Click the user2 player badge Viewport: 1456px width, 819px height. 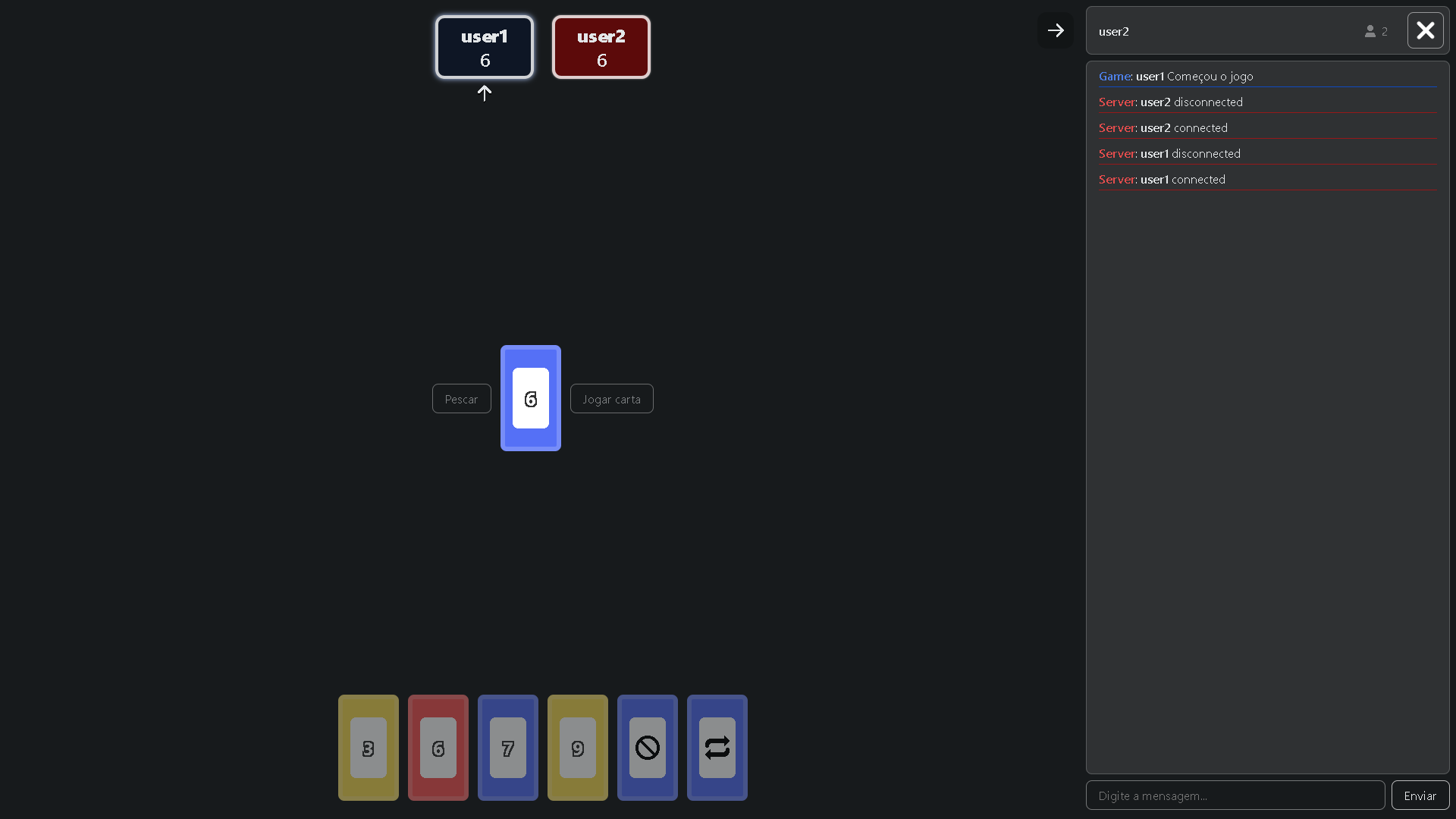[601, 47]
